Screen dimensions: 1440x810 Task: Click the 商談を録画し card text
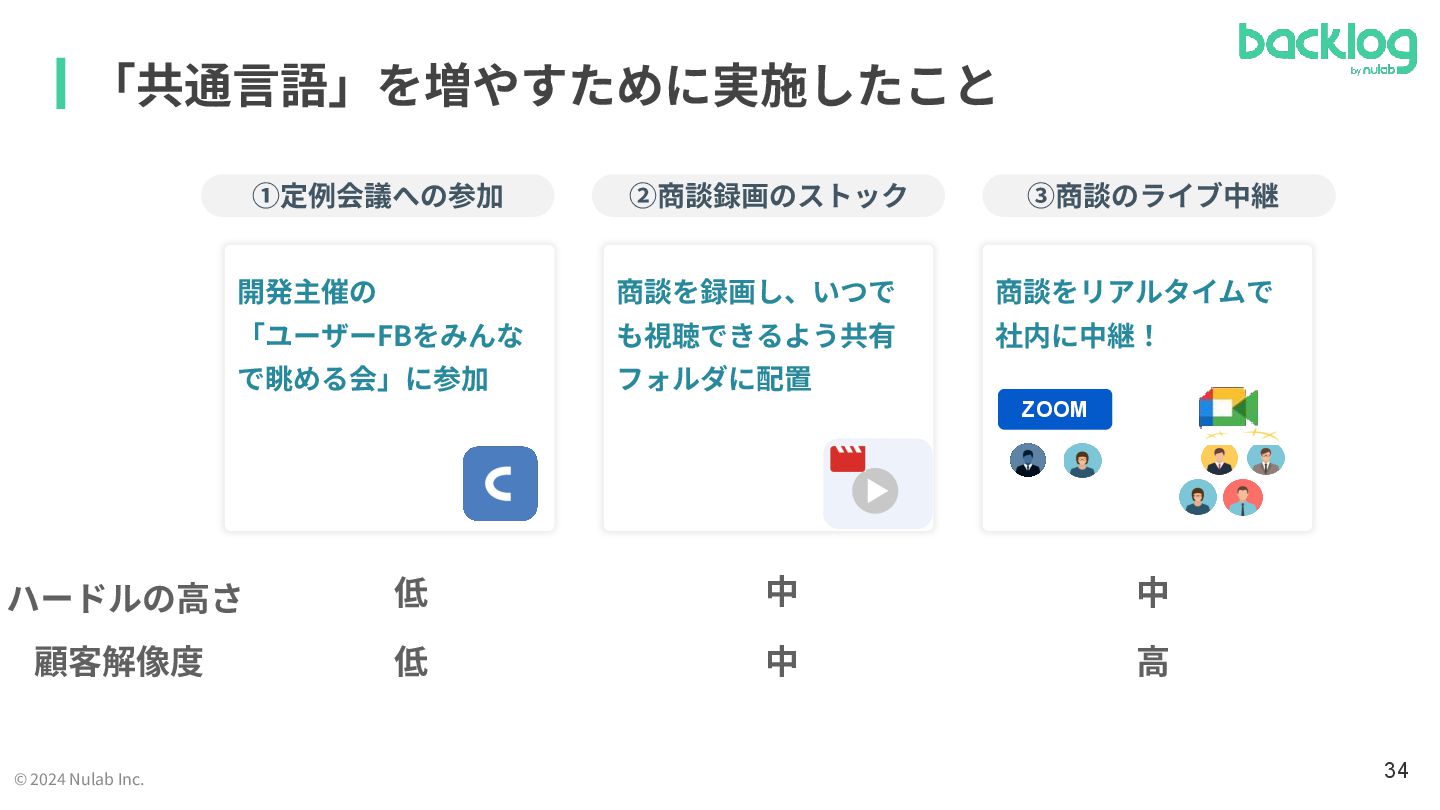click(756, 336)
